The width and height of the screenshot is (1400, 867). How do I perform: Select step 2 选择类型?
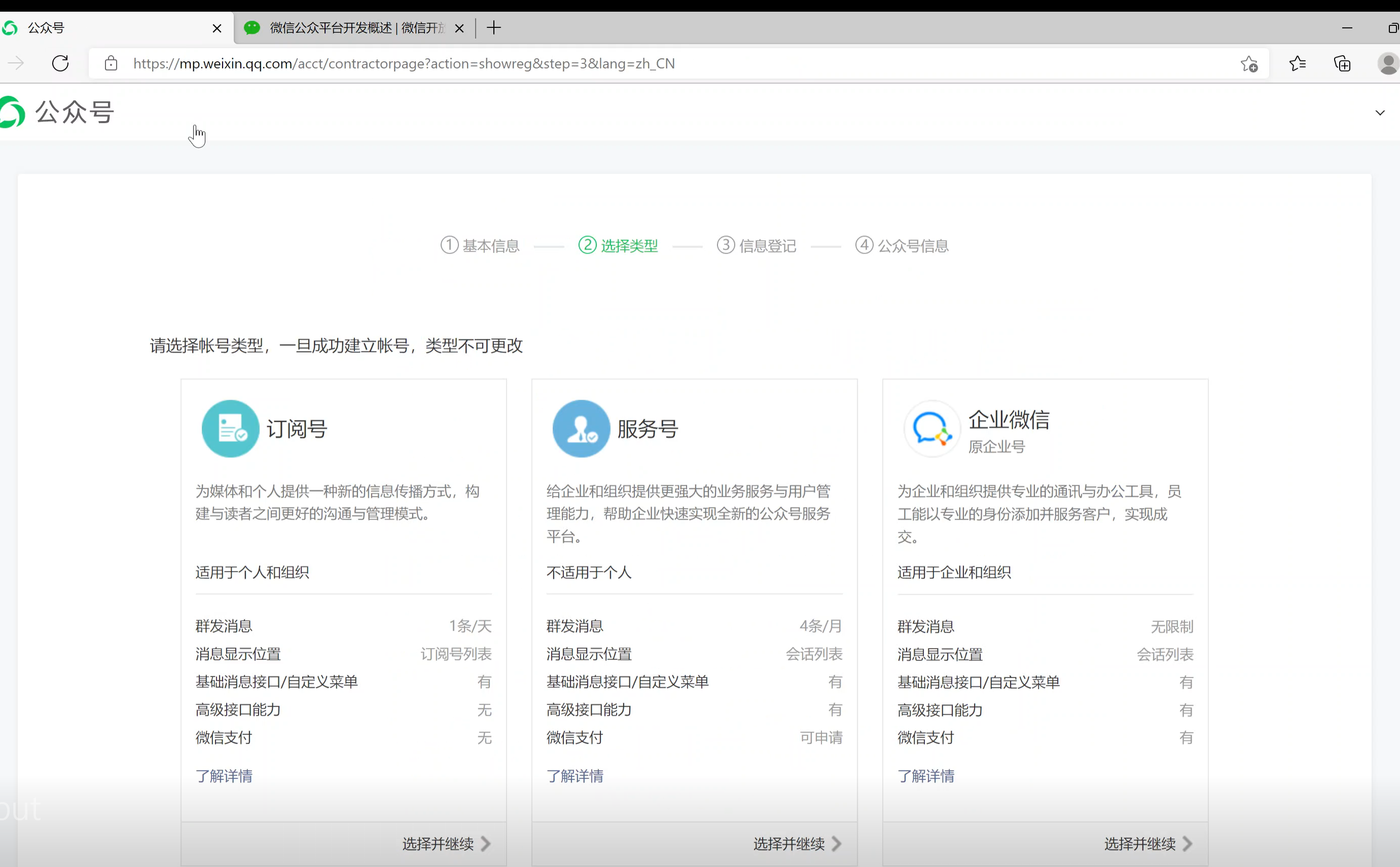pos(618,245)
